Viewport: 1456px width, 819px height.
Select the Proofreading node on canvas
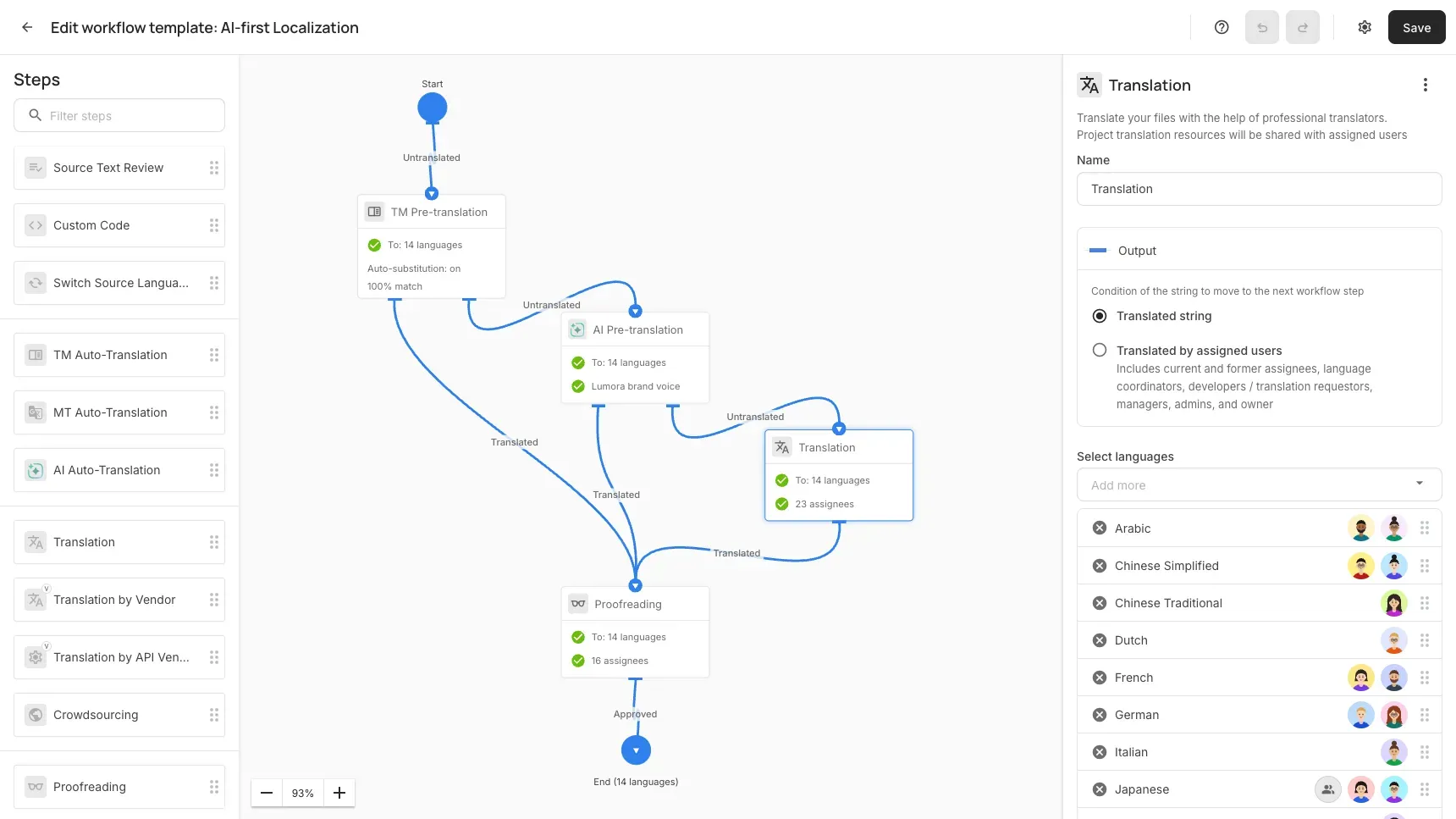(636, 632)
